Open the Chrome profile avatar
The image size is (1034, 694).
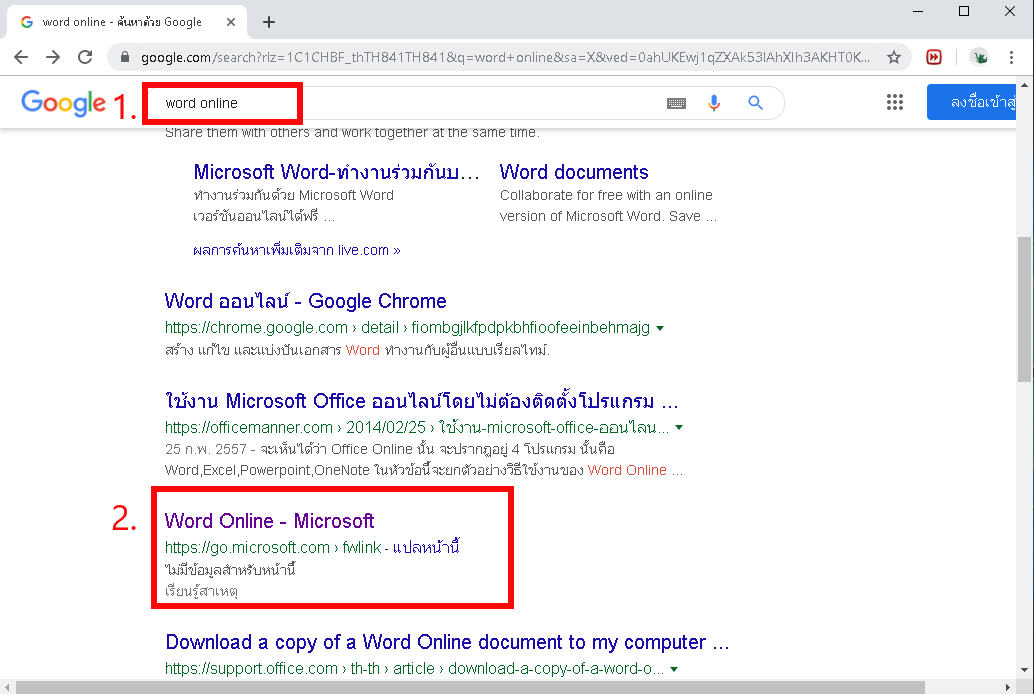979,57
